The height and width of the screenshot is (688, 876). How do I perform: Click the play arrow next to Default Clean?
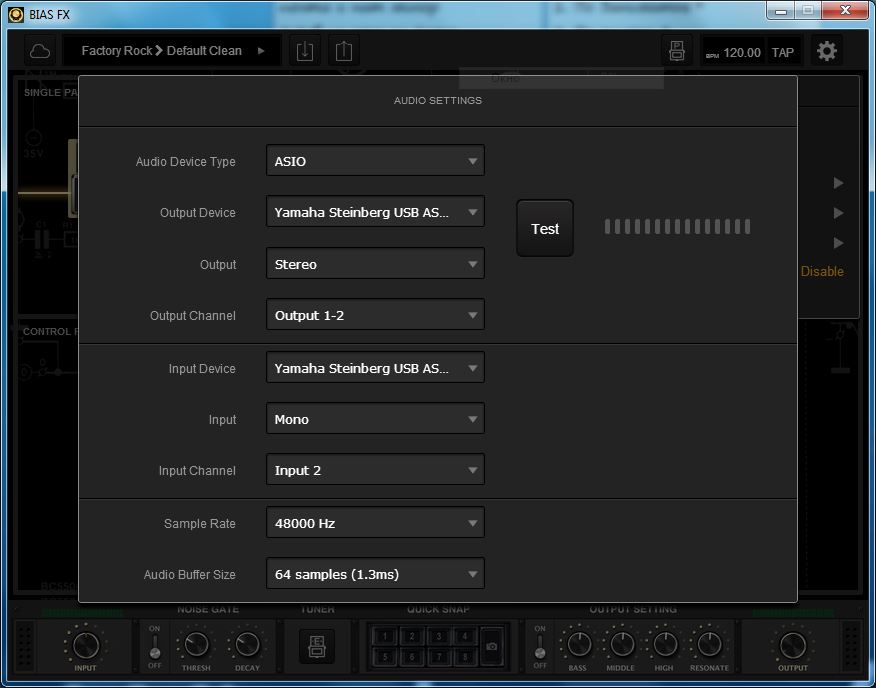(x=261, y=51)
